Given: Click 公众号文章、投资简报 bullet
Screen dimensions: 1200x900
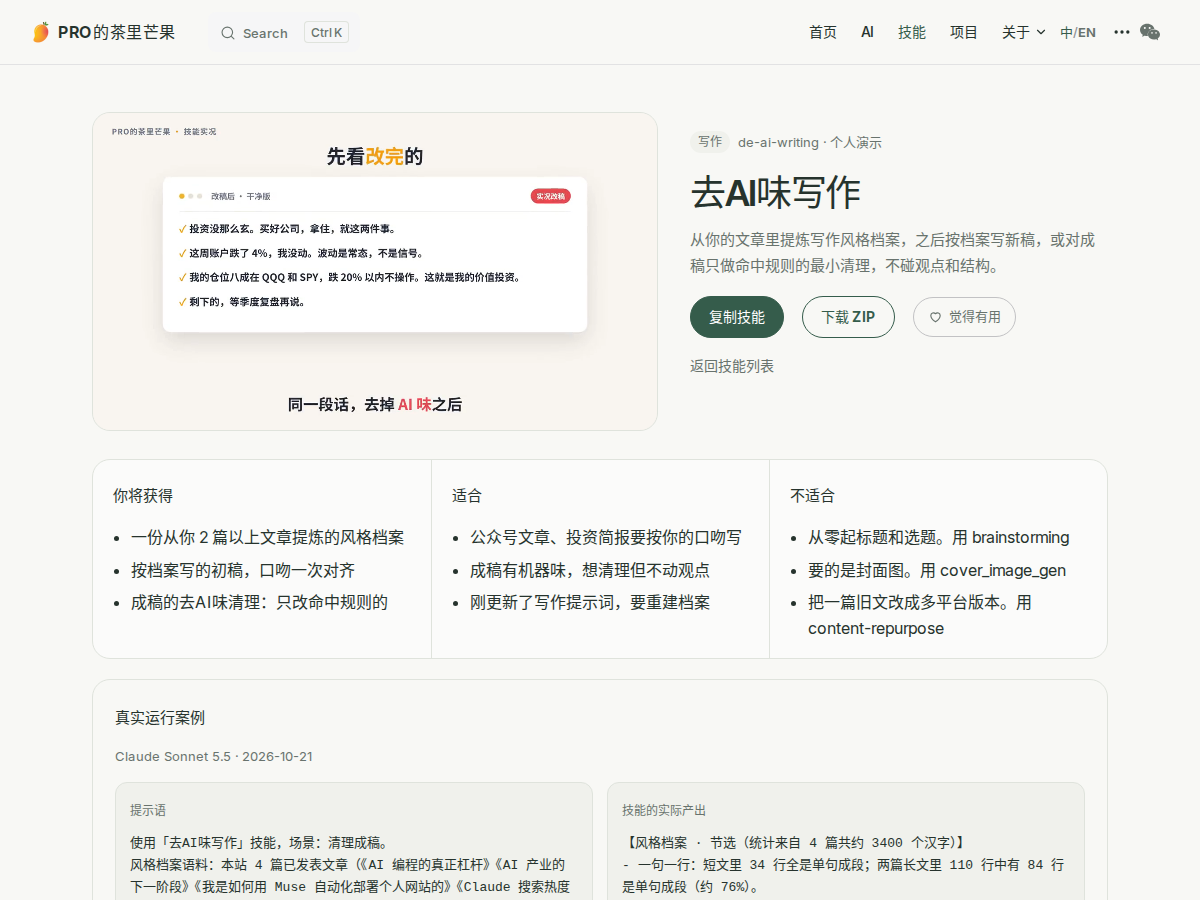Looking at the screenshot, I should [x=606, y=537].
